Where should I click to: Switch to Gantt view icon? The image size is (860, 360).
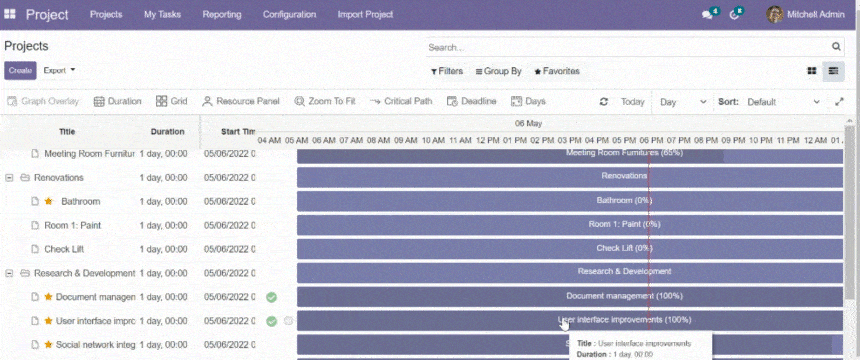[834, 71]
